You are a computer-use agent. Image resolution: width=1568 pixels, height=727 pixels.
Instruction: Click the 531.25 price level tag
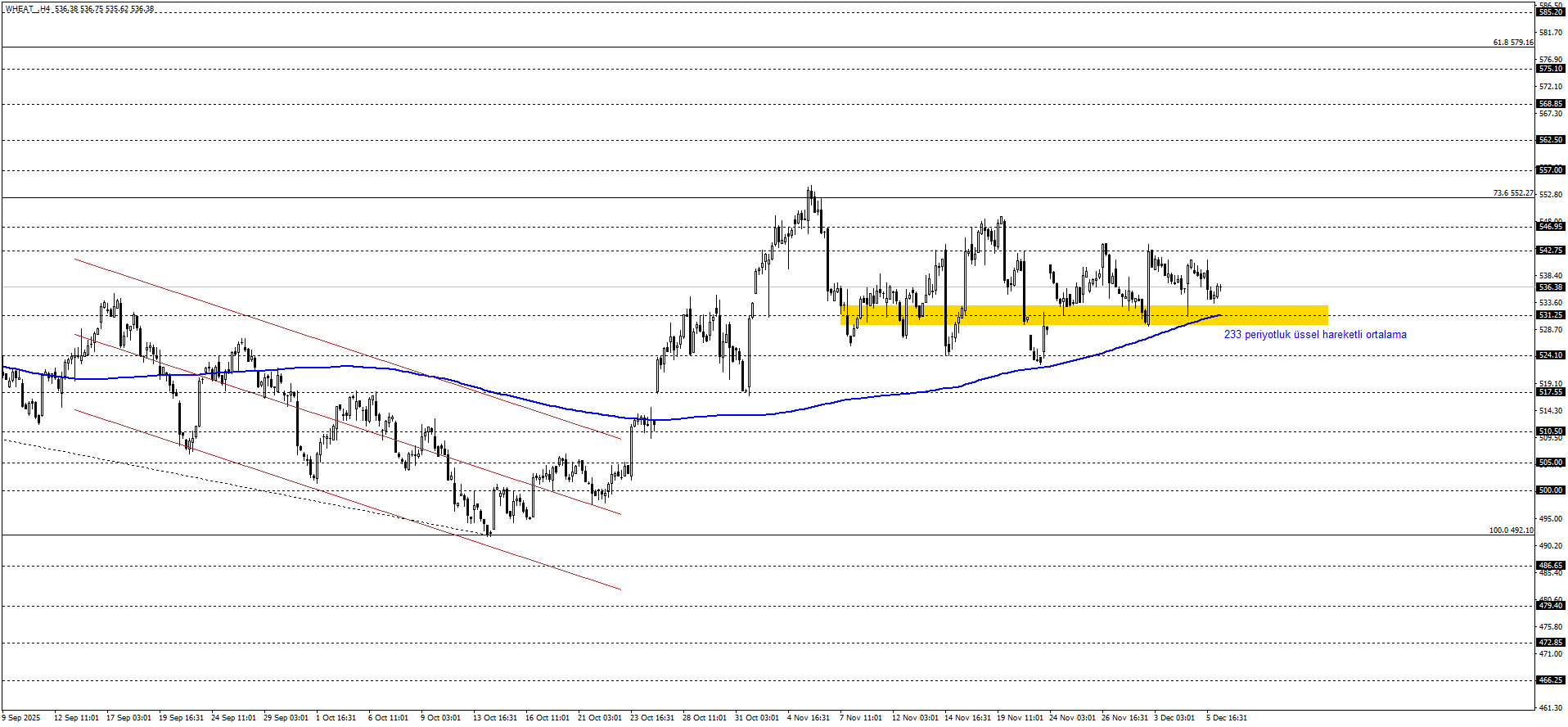click(x=1550, y=315)
